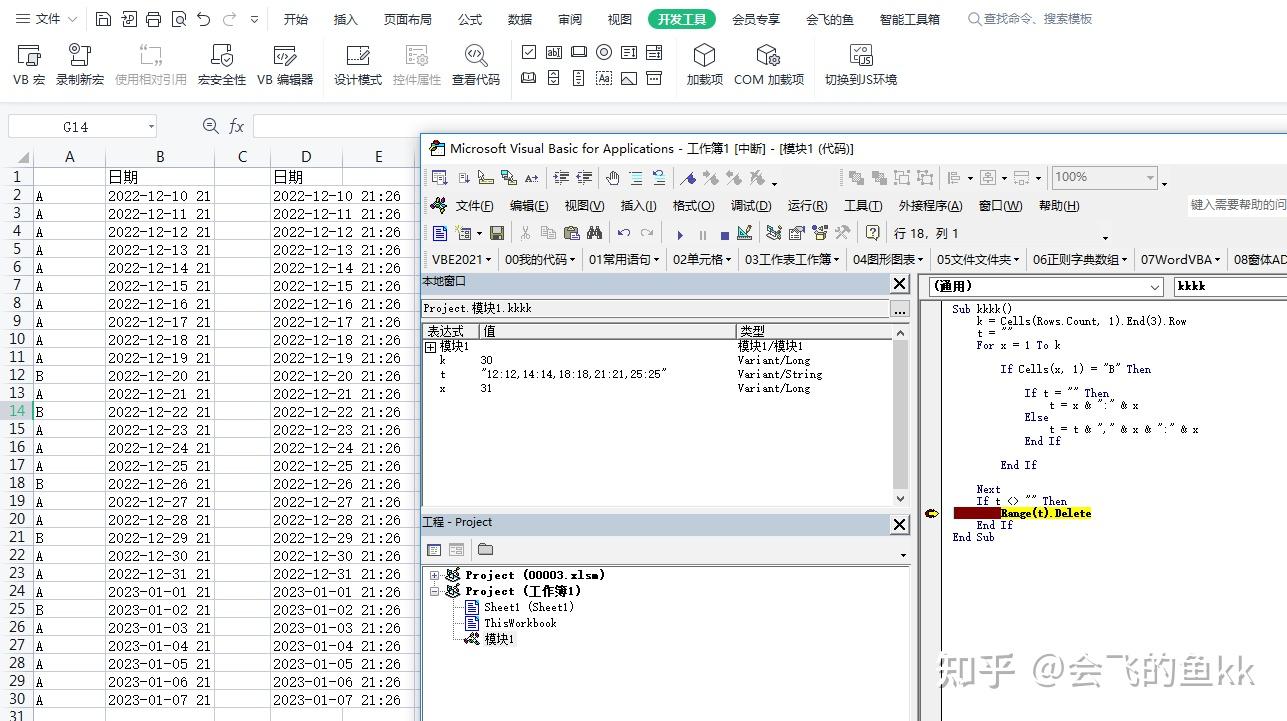This screenshot has height=721, width=1287.
Task: Switch to the 数据 ribbon tab
Action: (520, 19)
